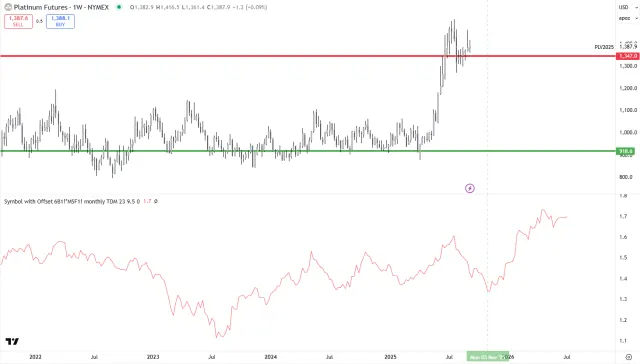Click the 1.7 indicator scale label
640x364 pixels.
click(623, 216)
